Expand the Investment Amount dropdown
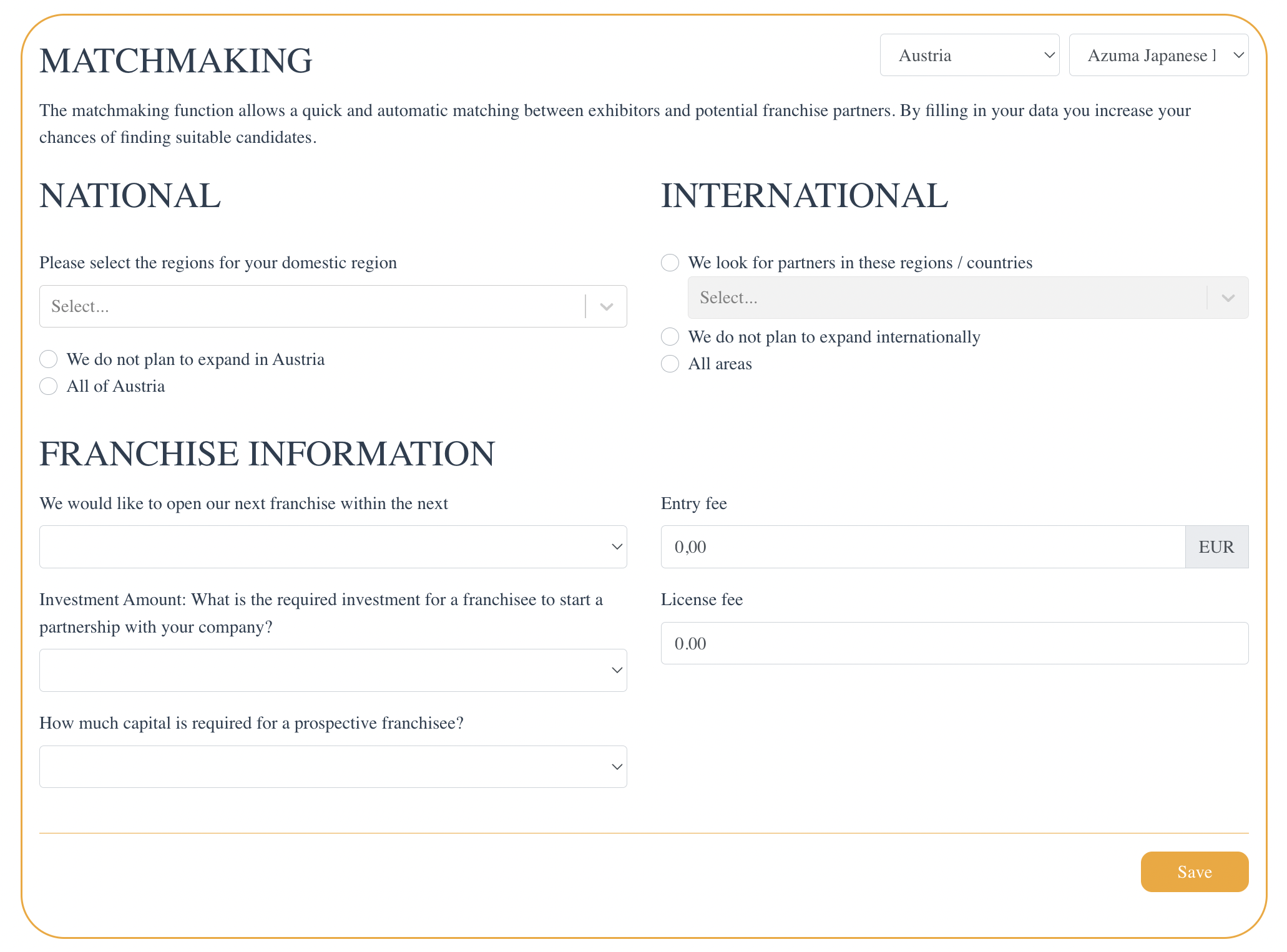1287x952 pixels. (333, 670)
